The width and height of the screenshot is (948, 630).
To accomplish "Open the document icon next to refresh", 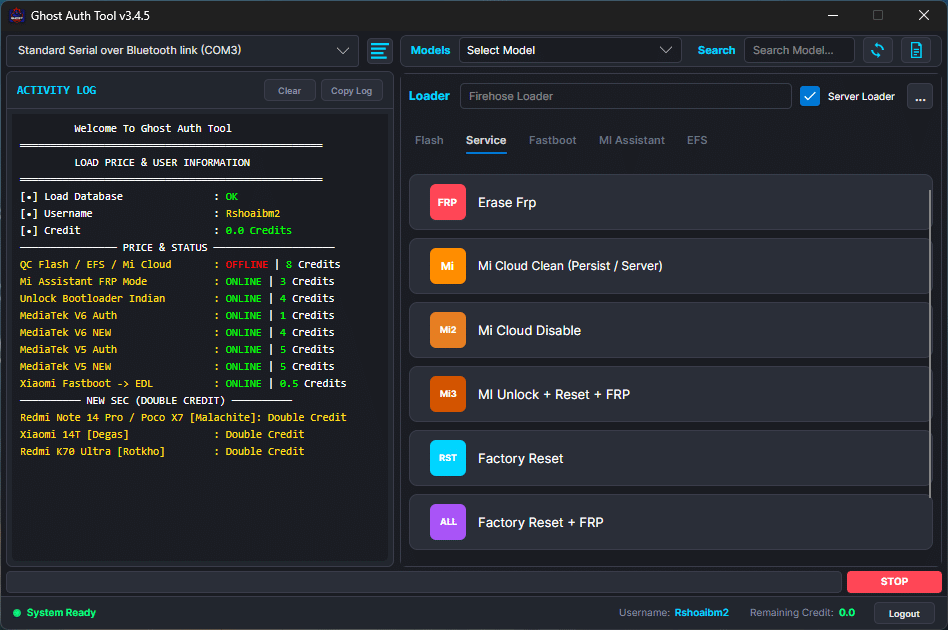I will click(916, 50).
